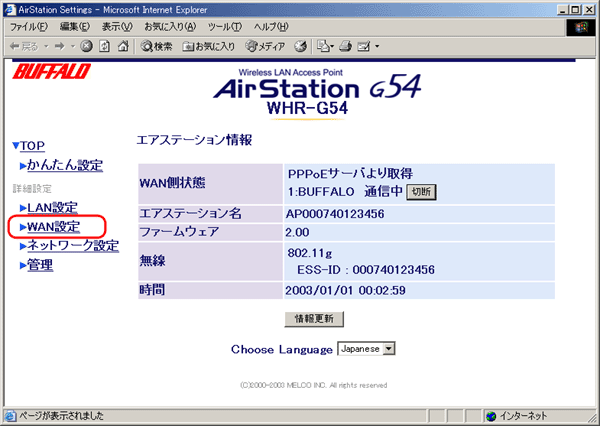Screen dimensions: 600x426
Task: Open the 検索 search toolbar button
Action: tap(158, 46)
